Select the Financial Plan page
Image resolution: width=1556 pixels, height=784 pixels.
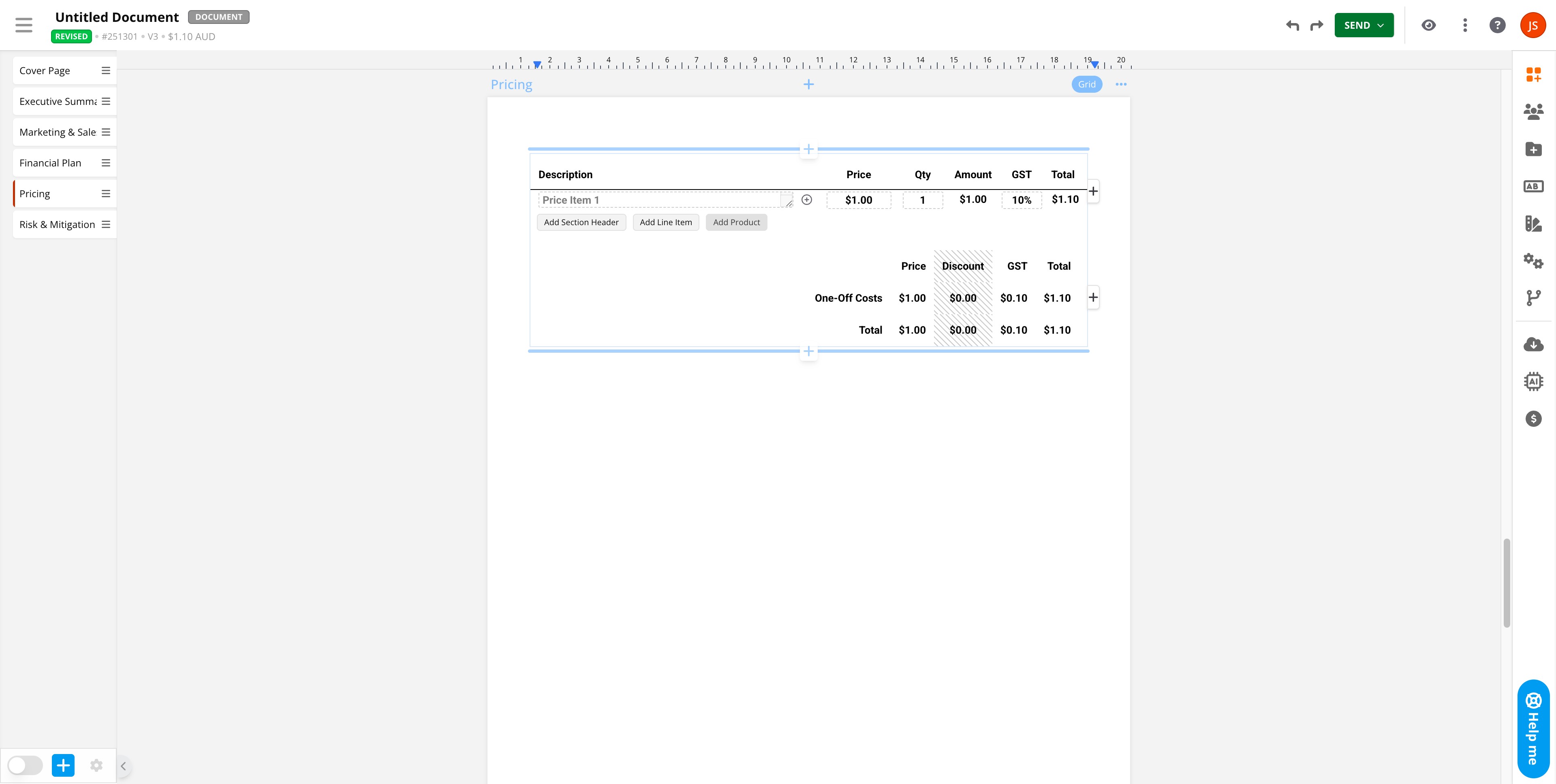pyautogui.click(x=51, y=163)
